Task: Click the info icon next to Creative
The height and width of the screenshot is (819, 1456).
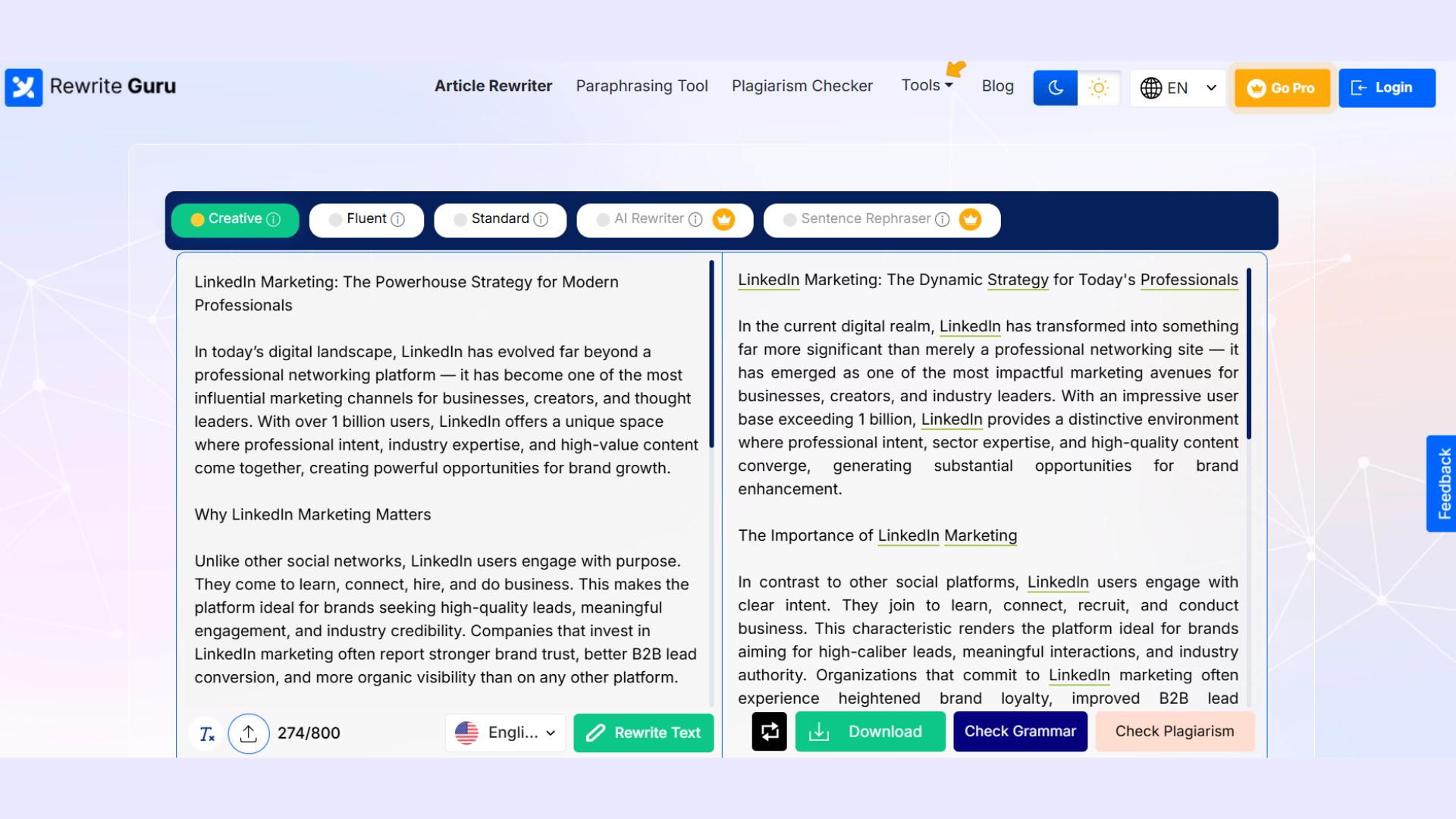Action: coord(274,220)
